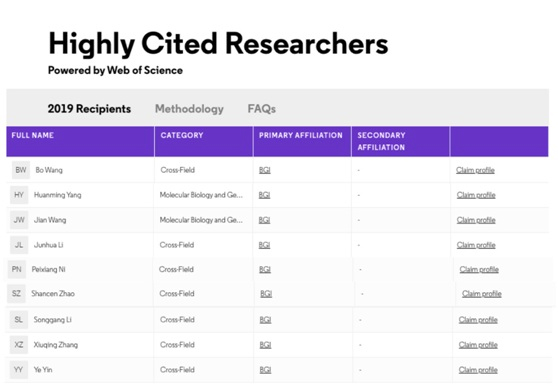Select the PN avatar for Peixiang Ni
The image size is (558, 385).
click(x=17, y=269)
